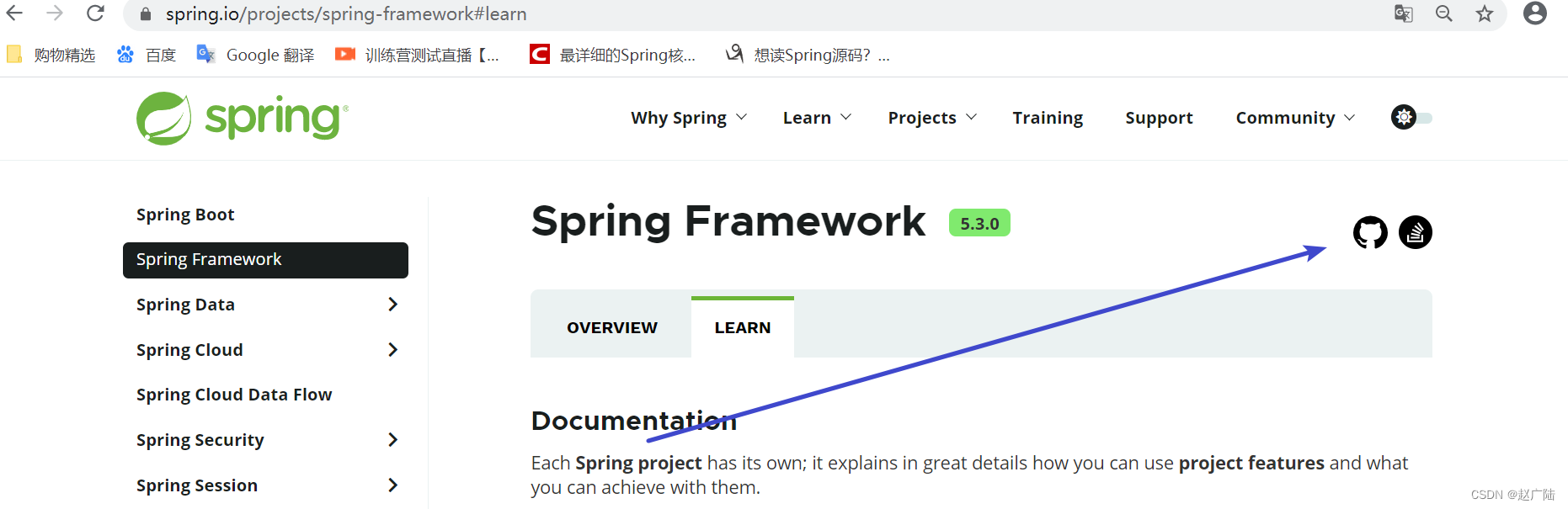
Task: Open Spring Data project link
Action: point(185,305)
